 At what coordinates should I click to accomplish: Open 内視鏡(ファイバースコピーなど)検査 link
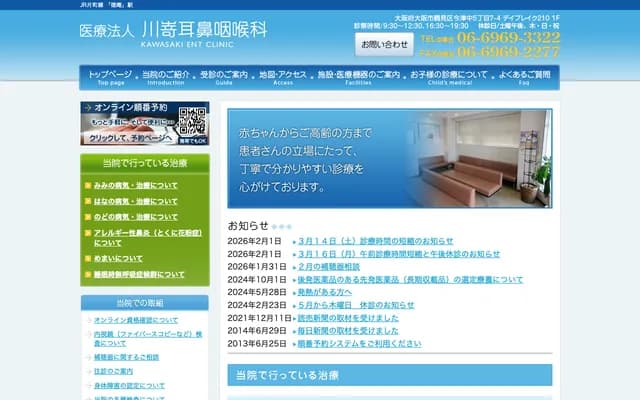click(x=148, y=338)
